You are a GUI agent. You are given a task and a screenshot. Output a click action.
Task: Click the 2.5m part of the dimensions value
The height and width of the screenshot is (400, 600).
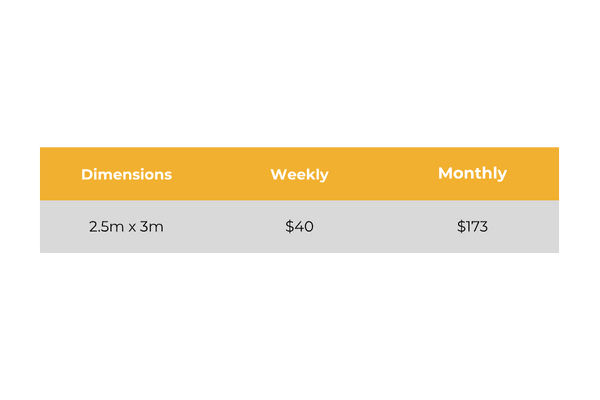[x=106, y=227]
